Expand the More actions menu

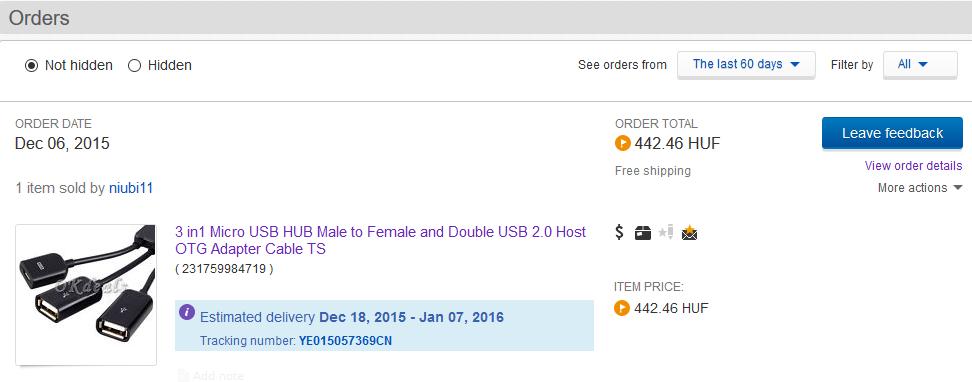920,188
